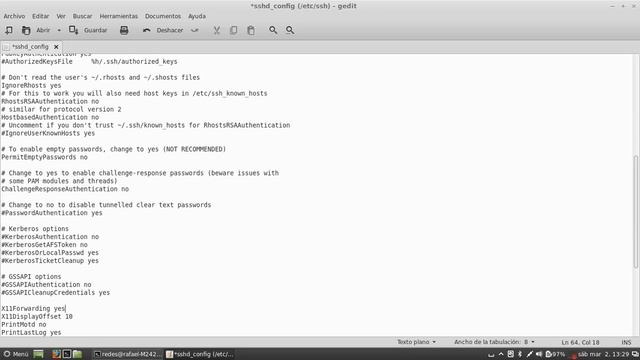Open the Archivo menu

14,16
